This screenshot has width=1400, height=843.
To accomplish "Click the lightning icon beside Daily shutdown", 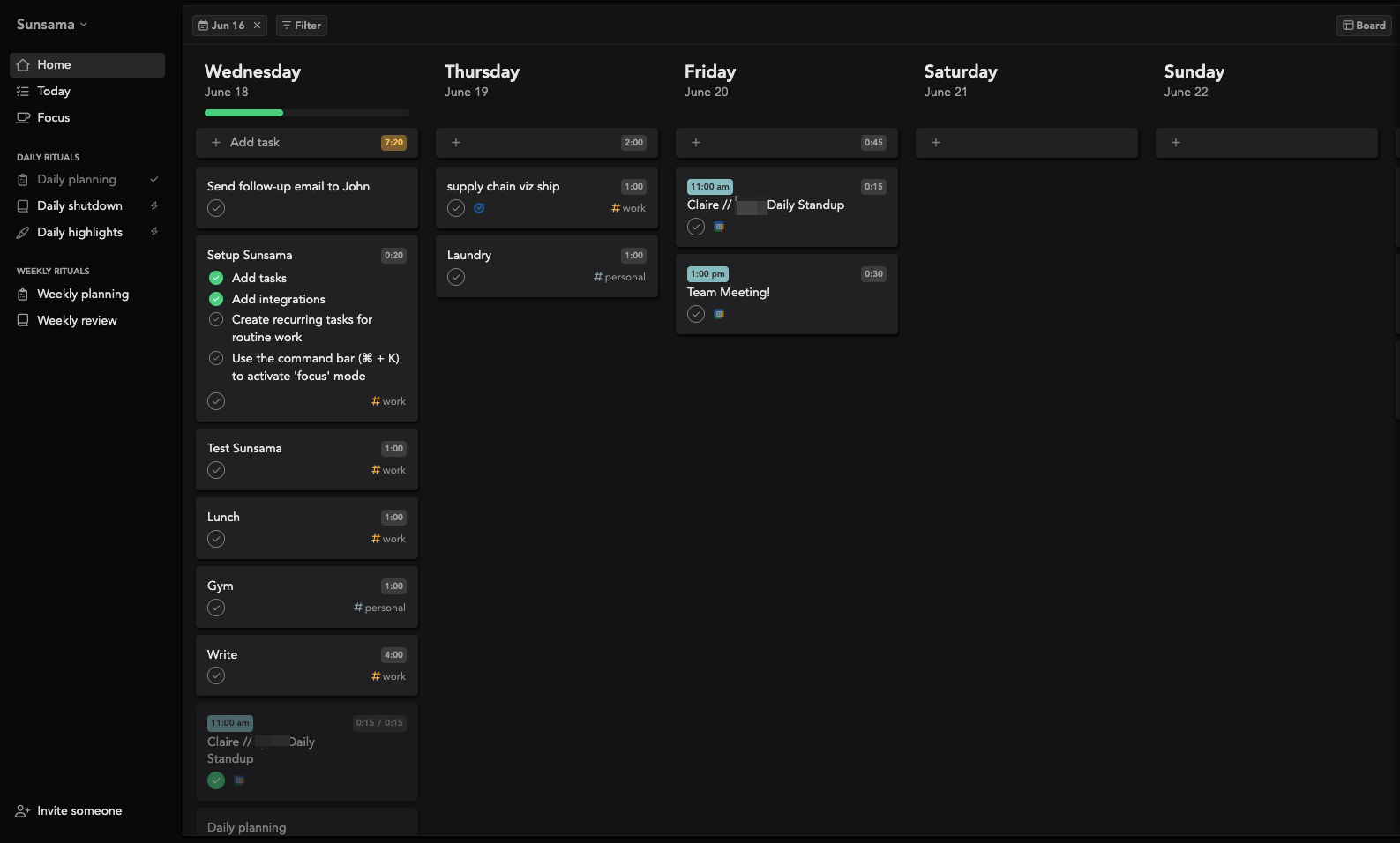I will [x=154, y=205].
